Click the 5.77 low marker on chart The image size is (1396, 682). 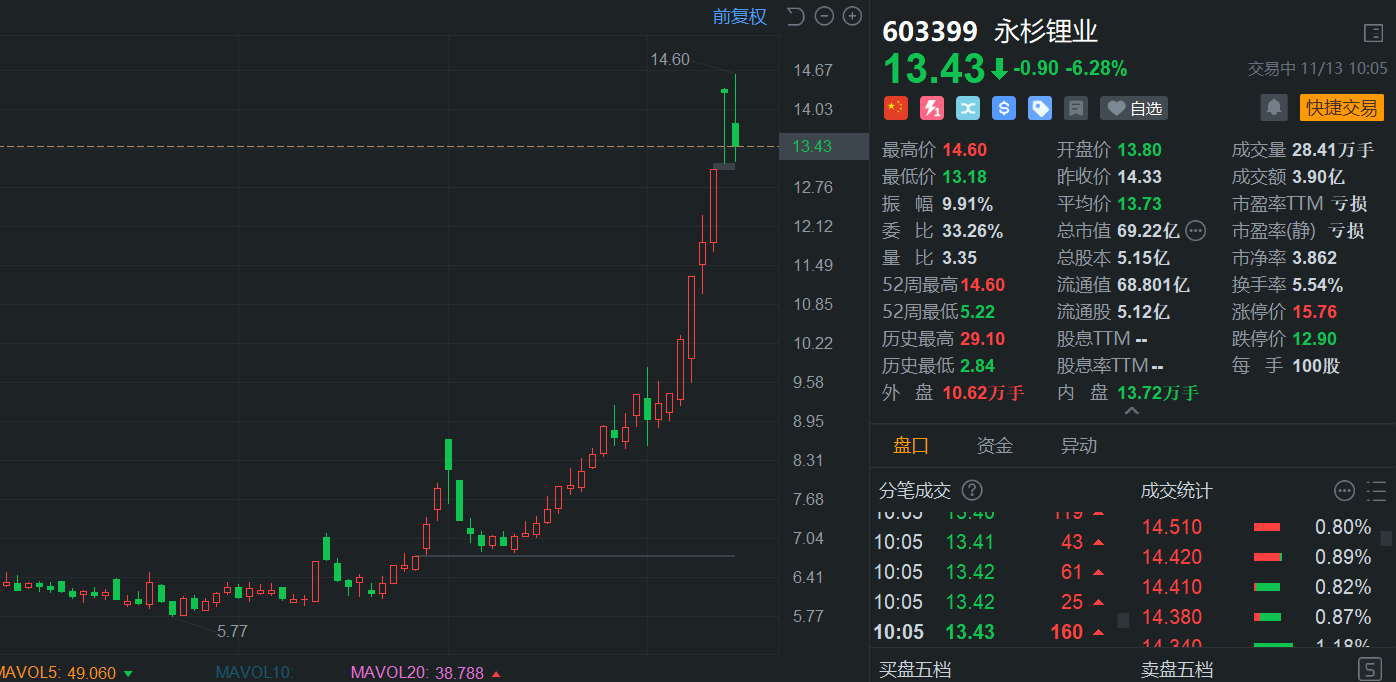pos(232,631)
